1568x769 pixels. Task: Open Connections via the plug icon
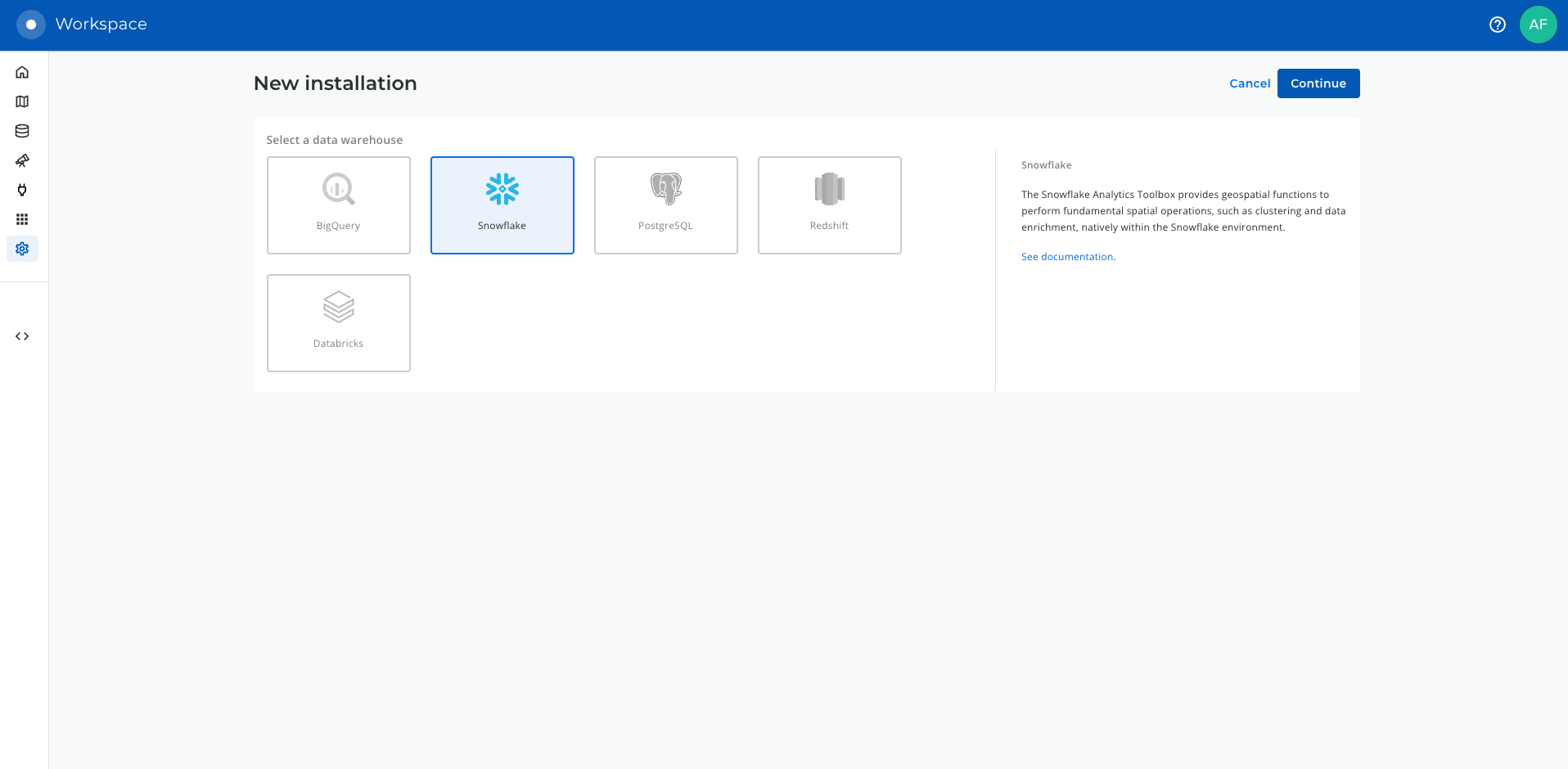22,190
